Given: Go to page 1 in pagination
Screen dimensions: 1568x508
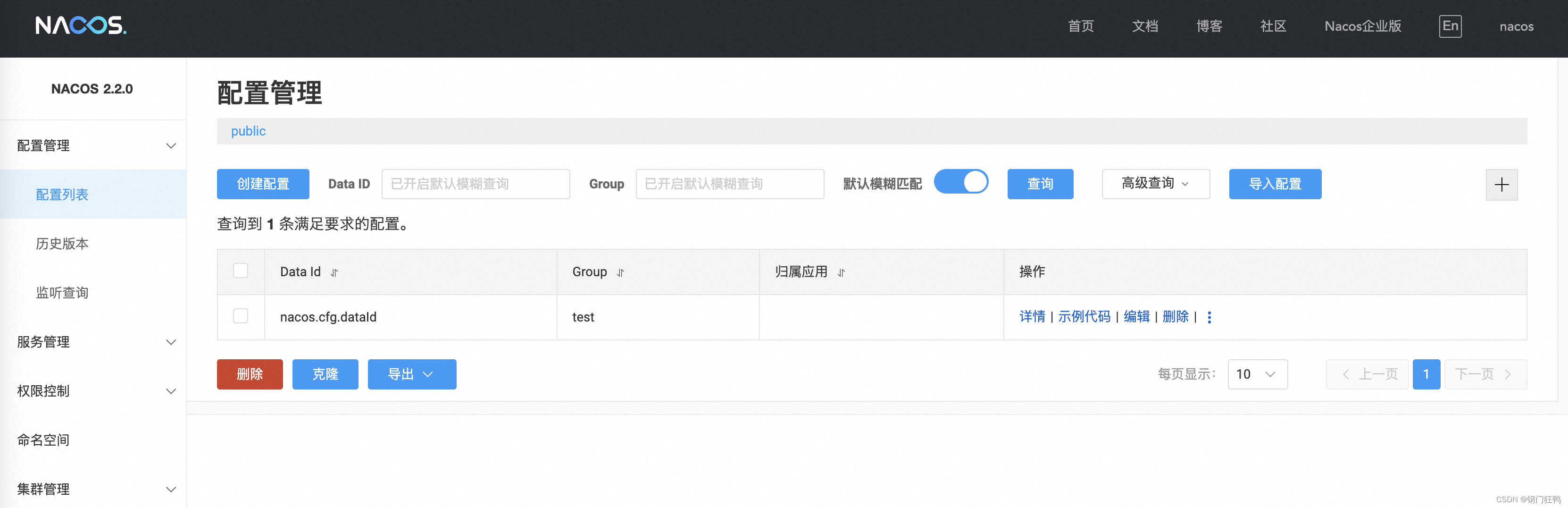Looking at the screenshot, I should coord(1426,374).
